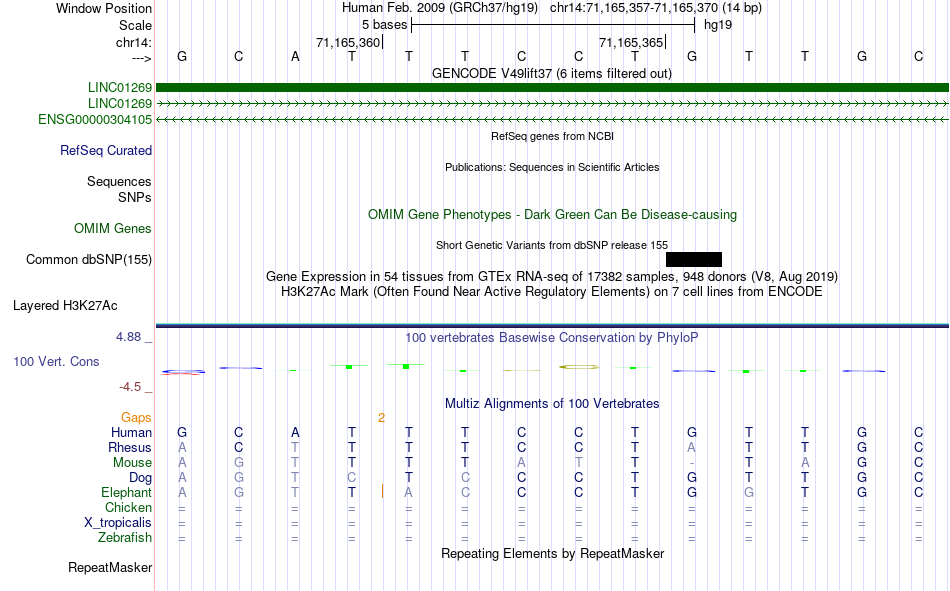Image resolution: width=950 pixels, height=591 pixels.
Task: Click the X_tropicalis species label
Action: [x=118, y=523]
